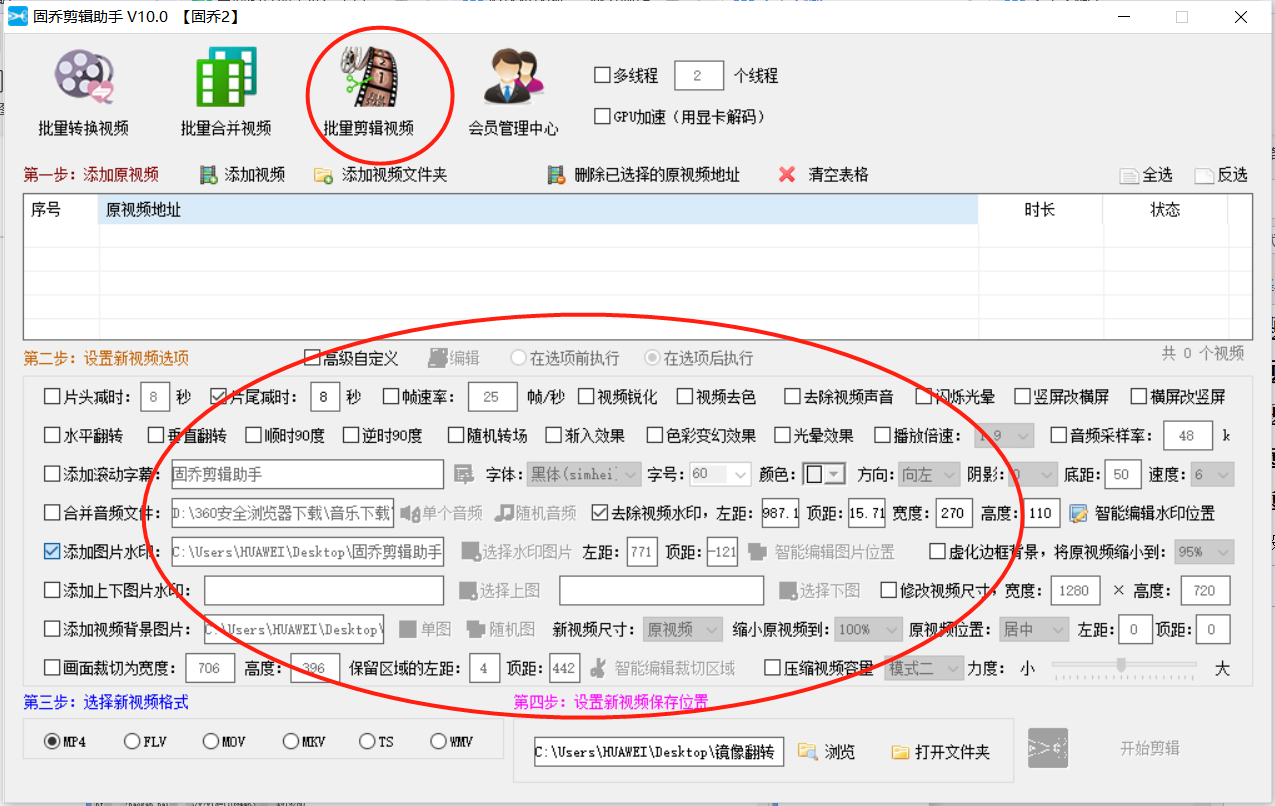This screenshot has width=1275, height=806.
Task: Open the 原视频位置 居中 dropdown
Action: pyautogui.click(x=1033, y=629)
